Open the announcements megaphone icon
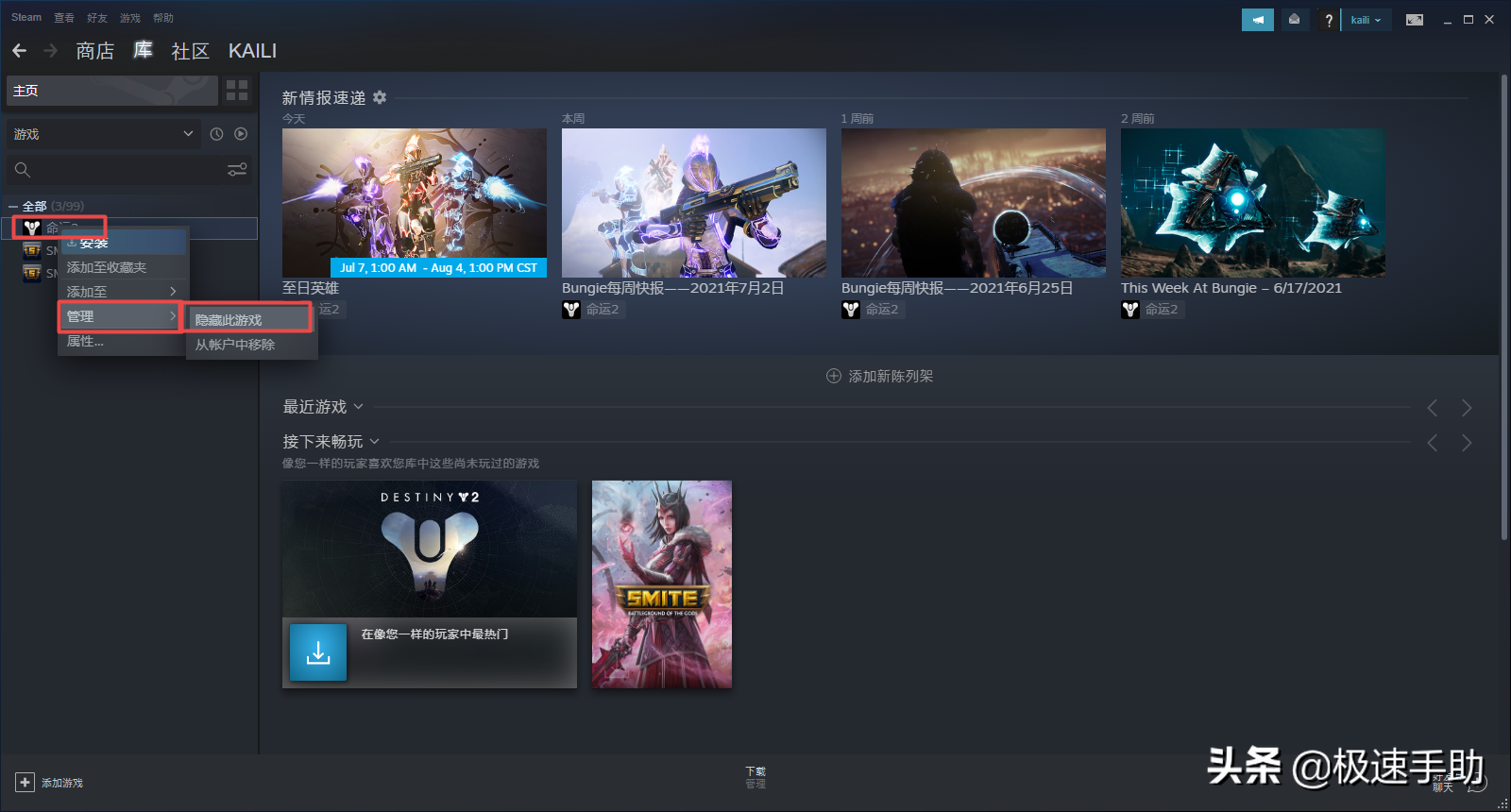 [x=1258, y=20]
